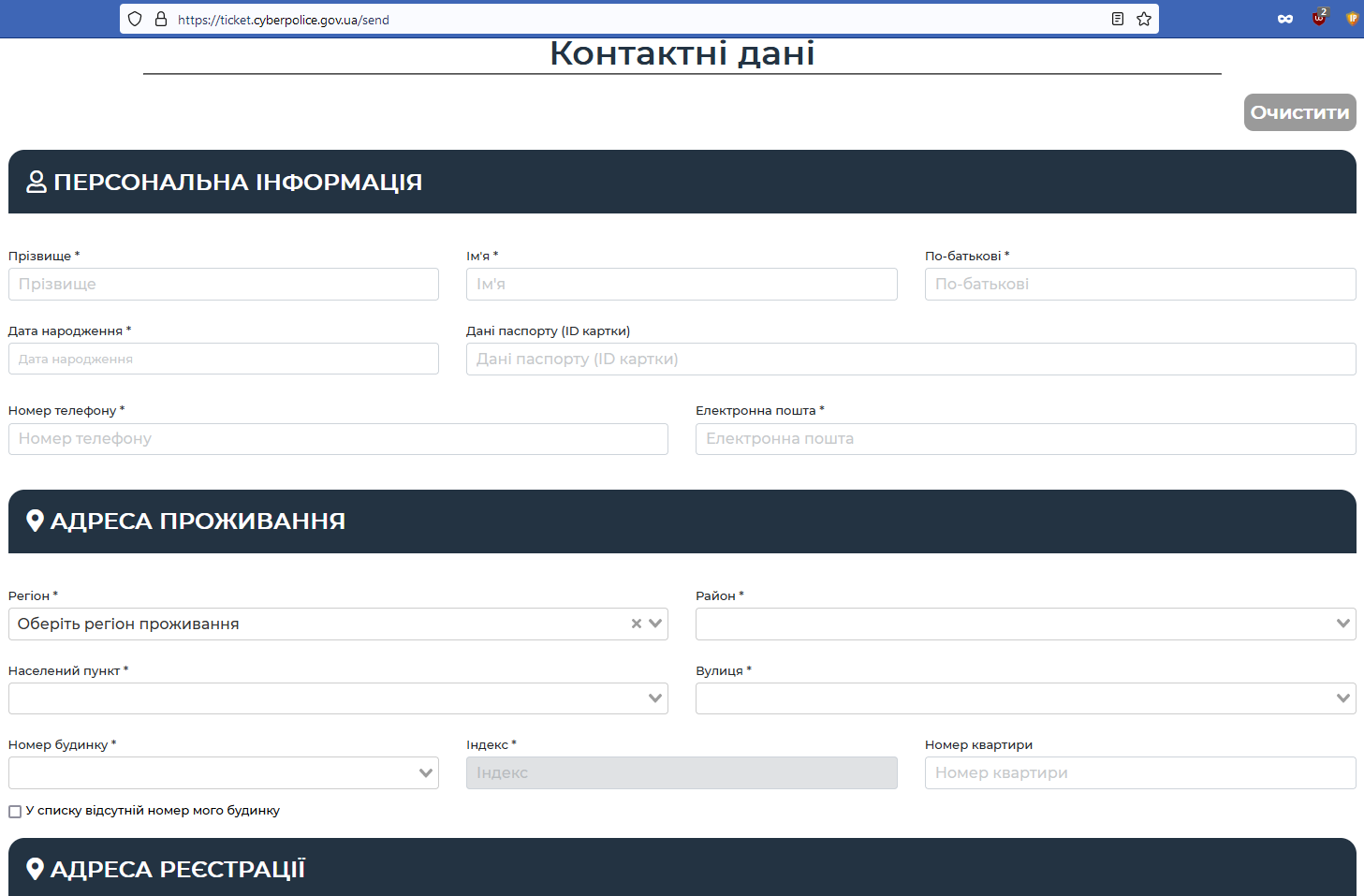Click the АДРЕСА ПРОЖИВАННЯ section title
The height and width of the screenshot is (896, 1364).
[198, 521]
